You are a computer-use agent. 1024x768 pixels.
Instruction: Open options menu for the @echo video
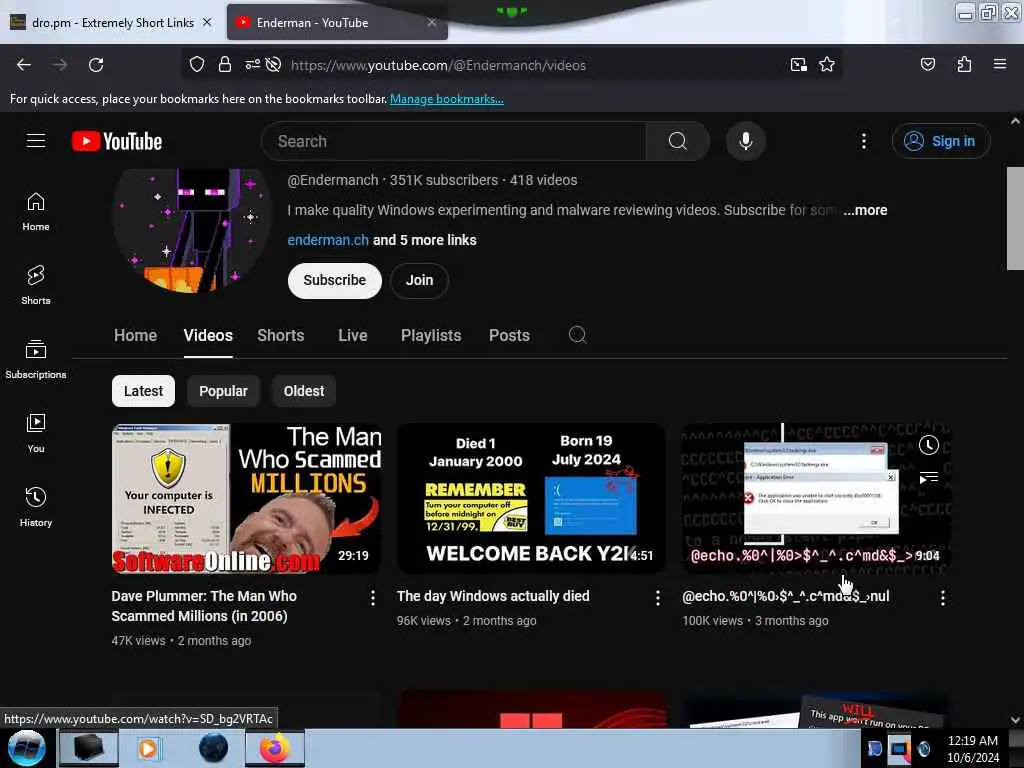942,598
